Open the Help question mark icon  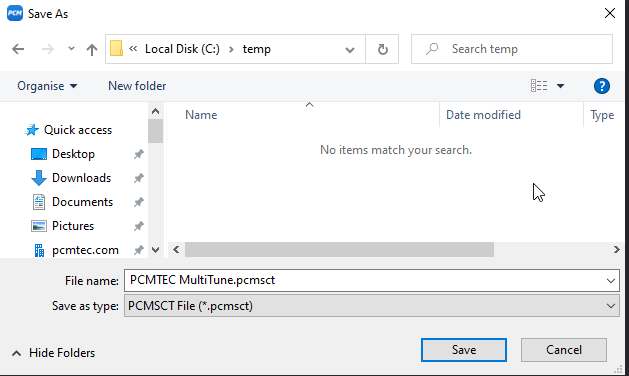pos(601,86)
